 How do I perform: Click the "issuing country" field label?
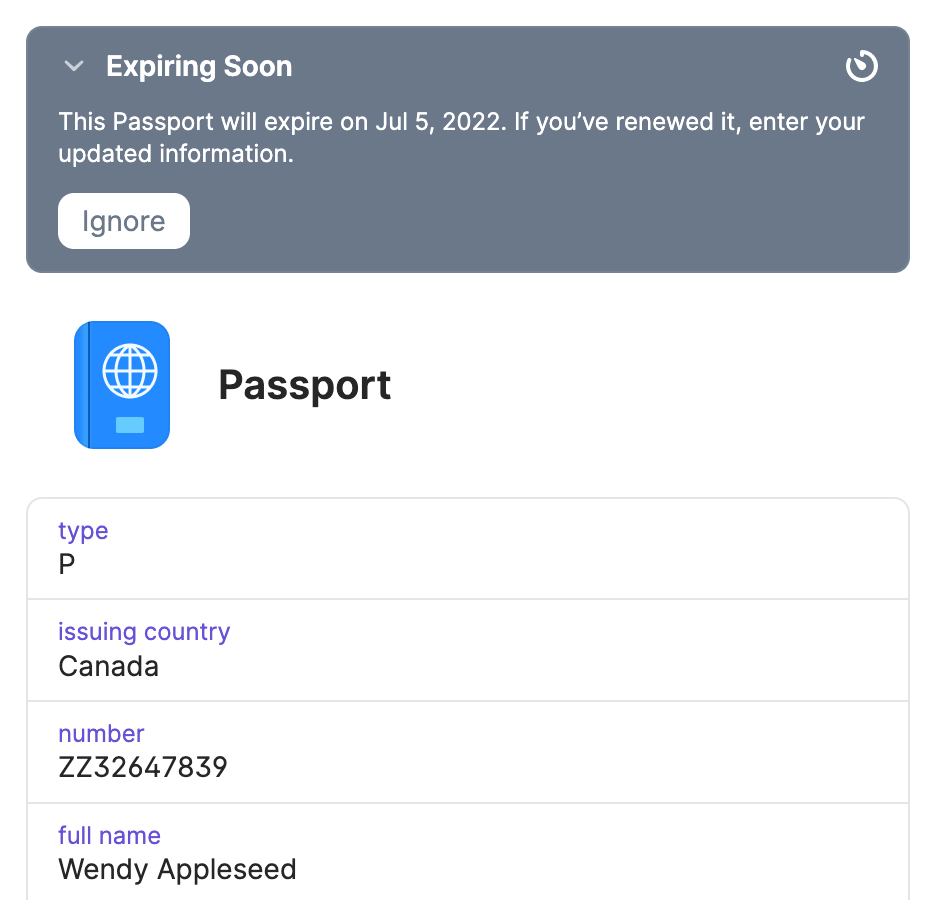coord(144,632)
